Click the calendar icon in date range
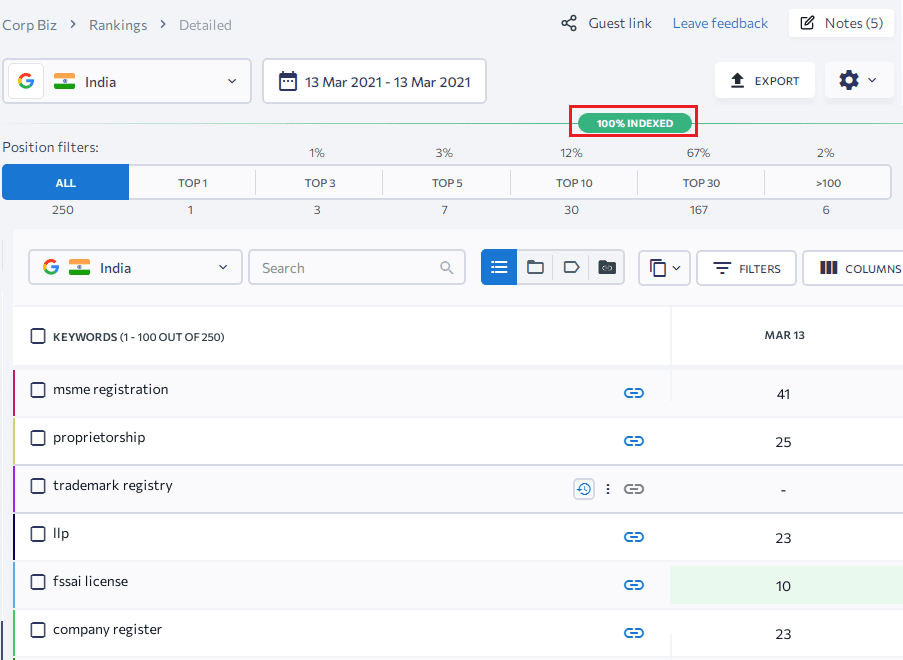This screenshot has height=660, width=903. tap(288, 81)
